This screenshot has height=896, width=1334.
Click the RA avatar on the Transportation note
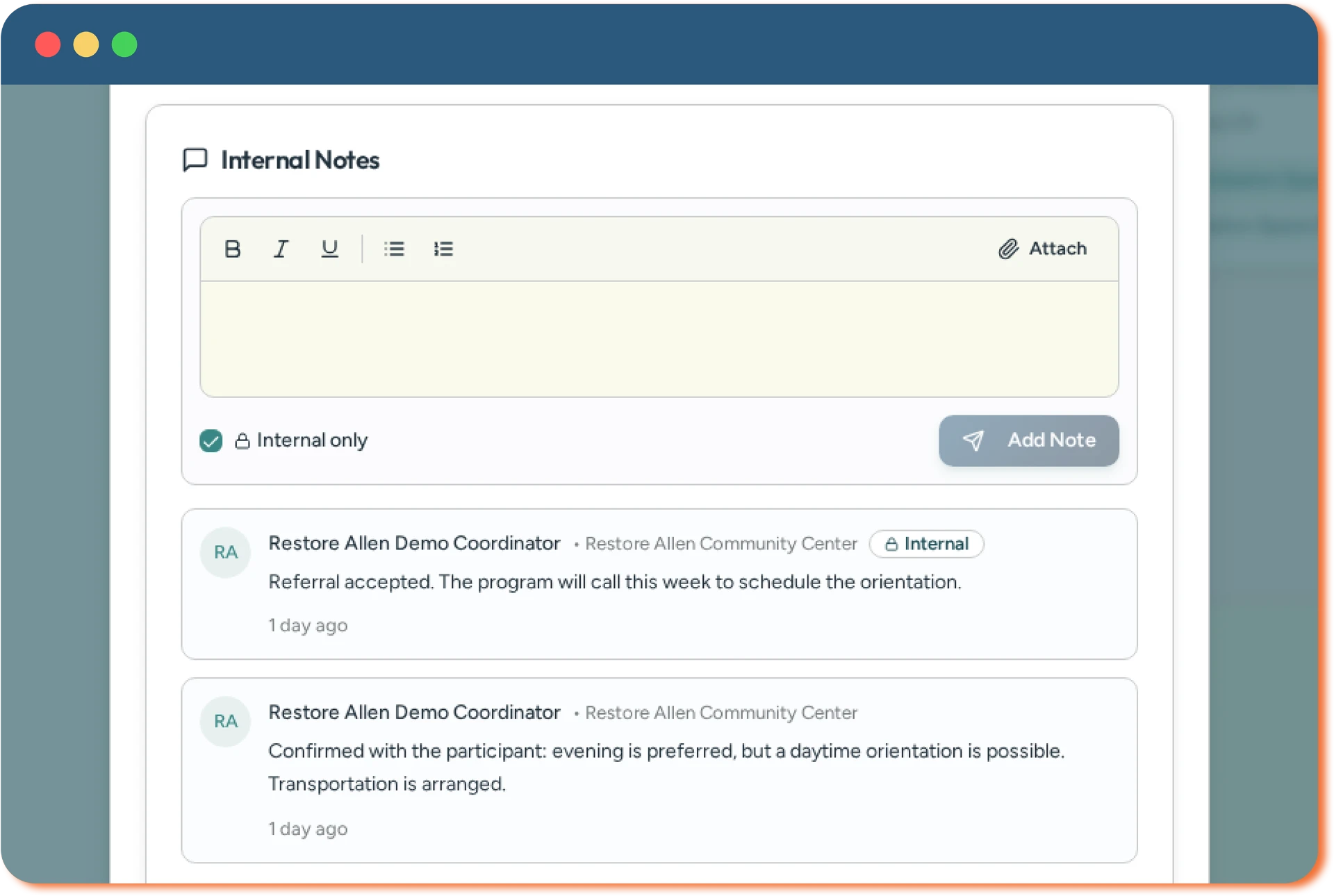[225, 721]
